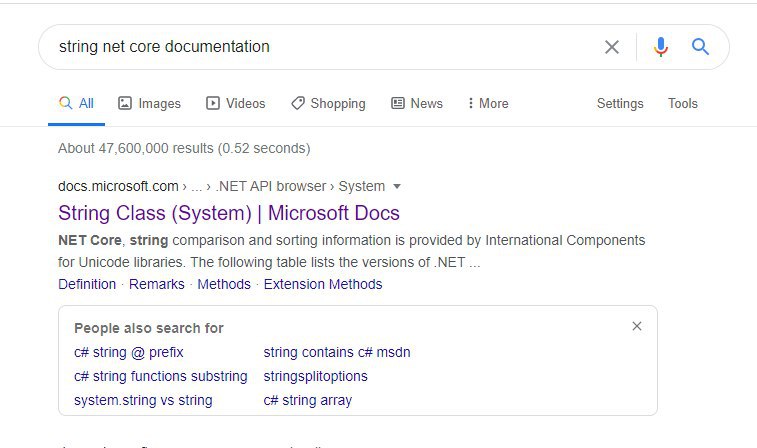The height and width of the screenshot is (448, 757).
Task: Expand the result options arrow next to System
Action: [x=397, y=186]
